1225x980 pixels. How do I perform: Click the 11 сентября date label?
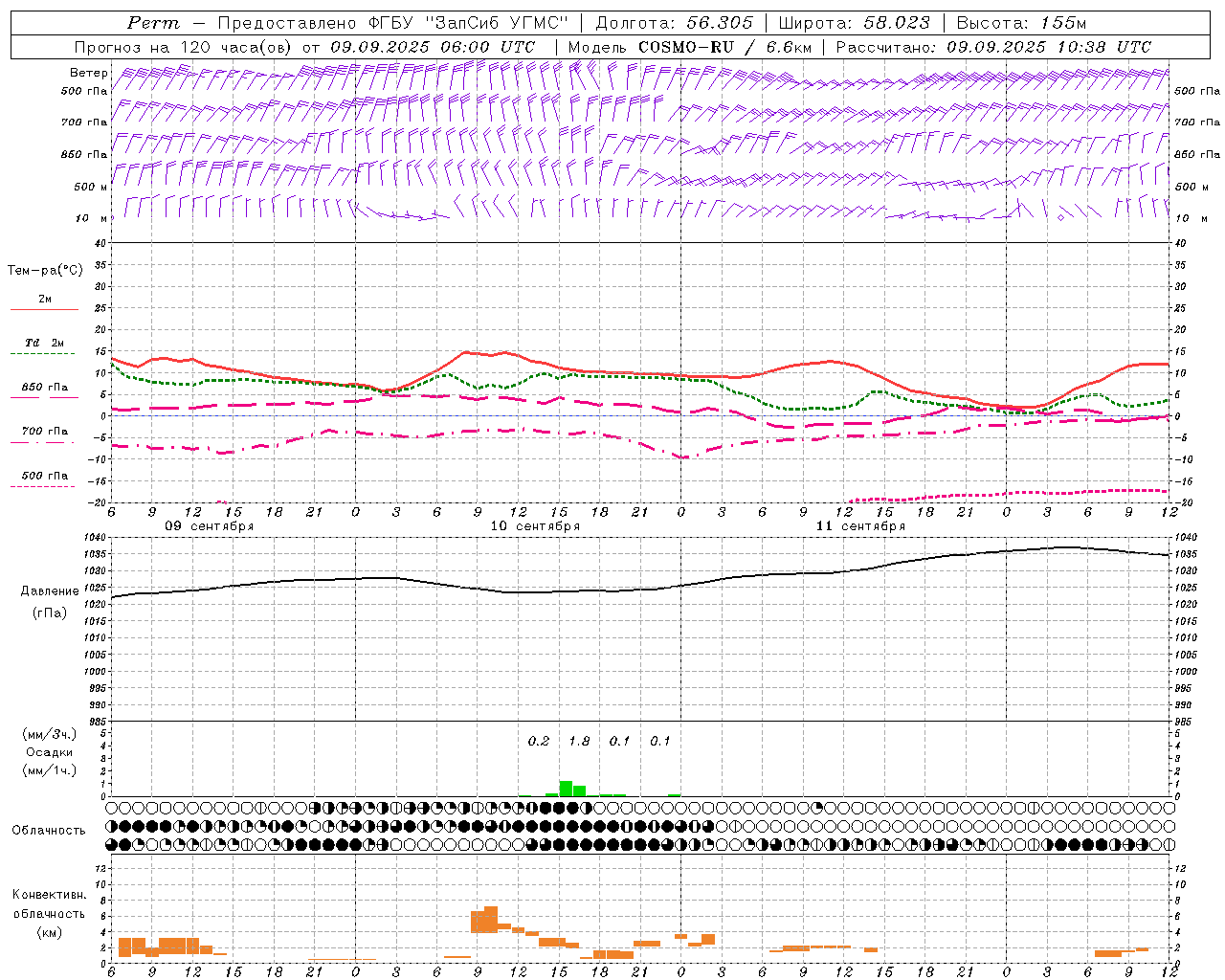pyautogui.click(x=860, y=526)
